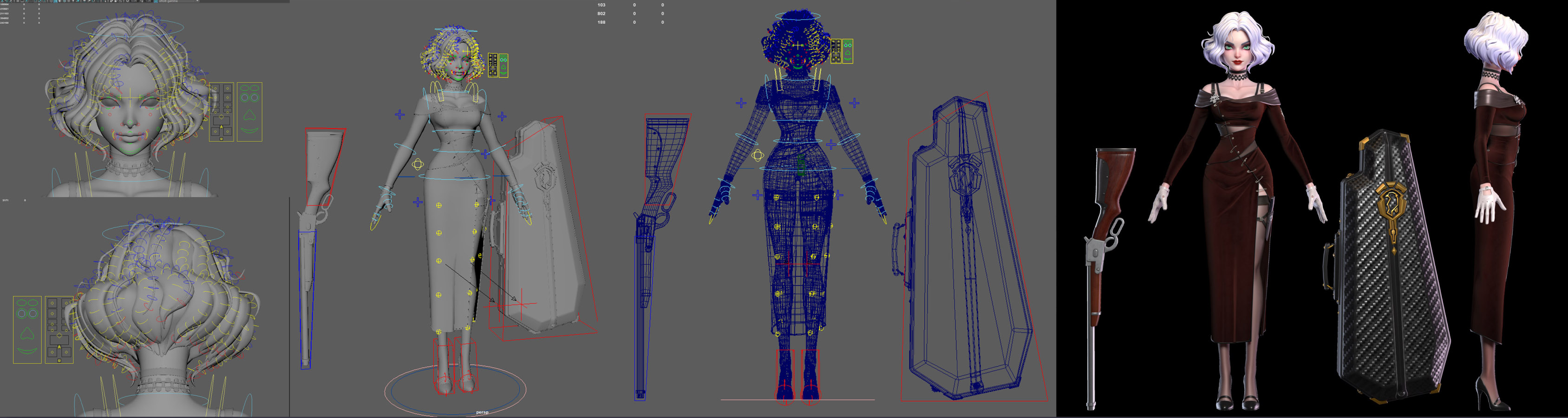Click the slider control panel beside the shaded full-body head
This screenshot has width=1568, height=418.
(492, 65)
